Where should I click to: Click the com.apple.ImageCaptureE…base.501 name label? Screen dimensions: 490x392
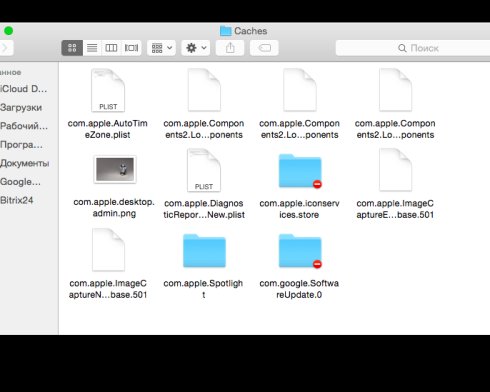tap(395, 209)
